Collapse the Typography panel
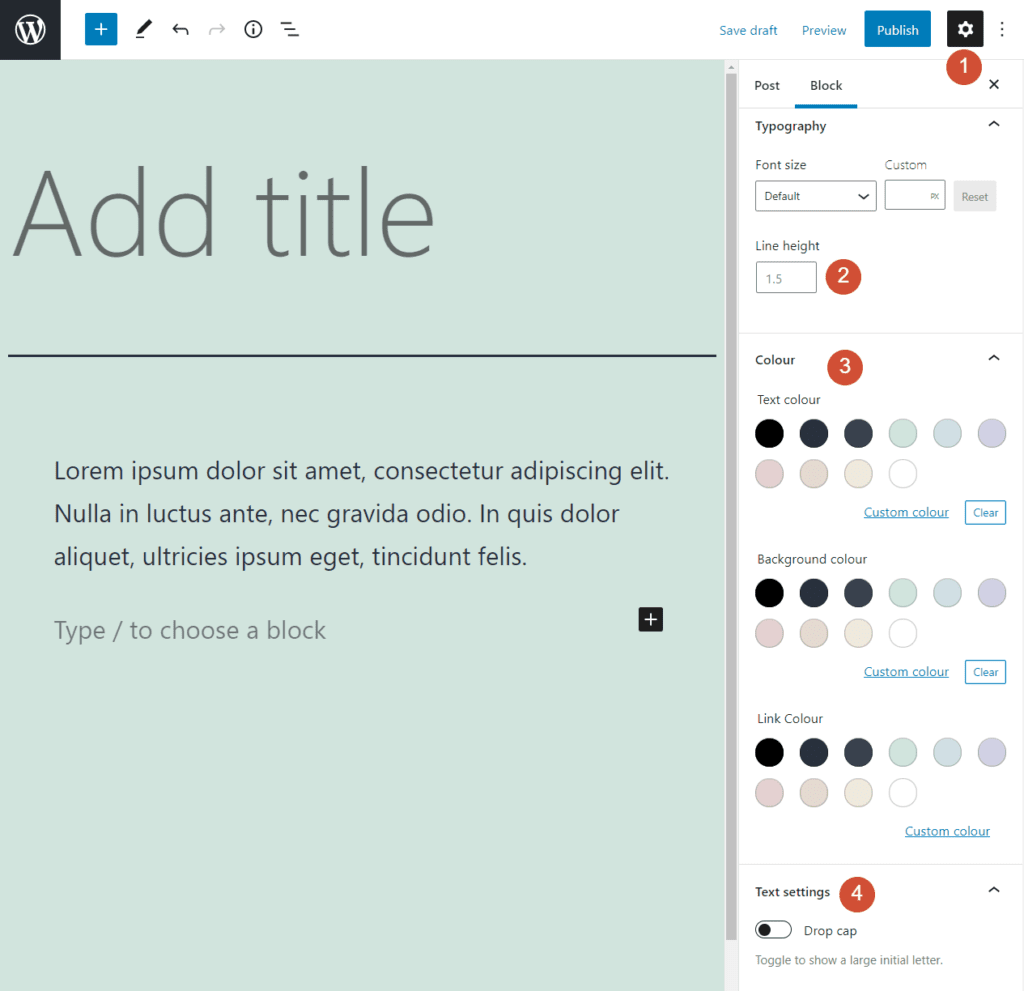Image resolution: width=1024 pixels, height=991 pixels. pyautogui.click(x=994, y=122)
